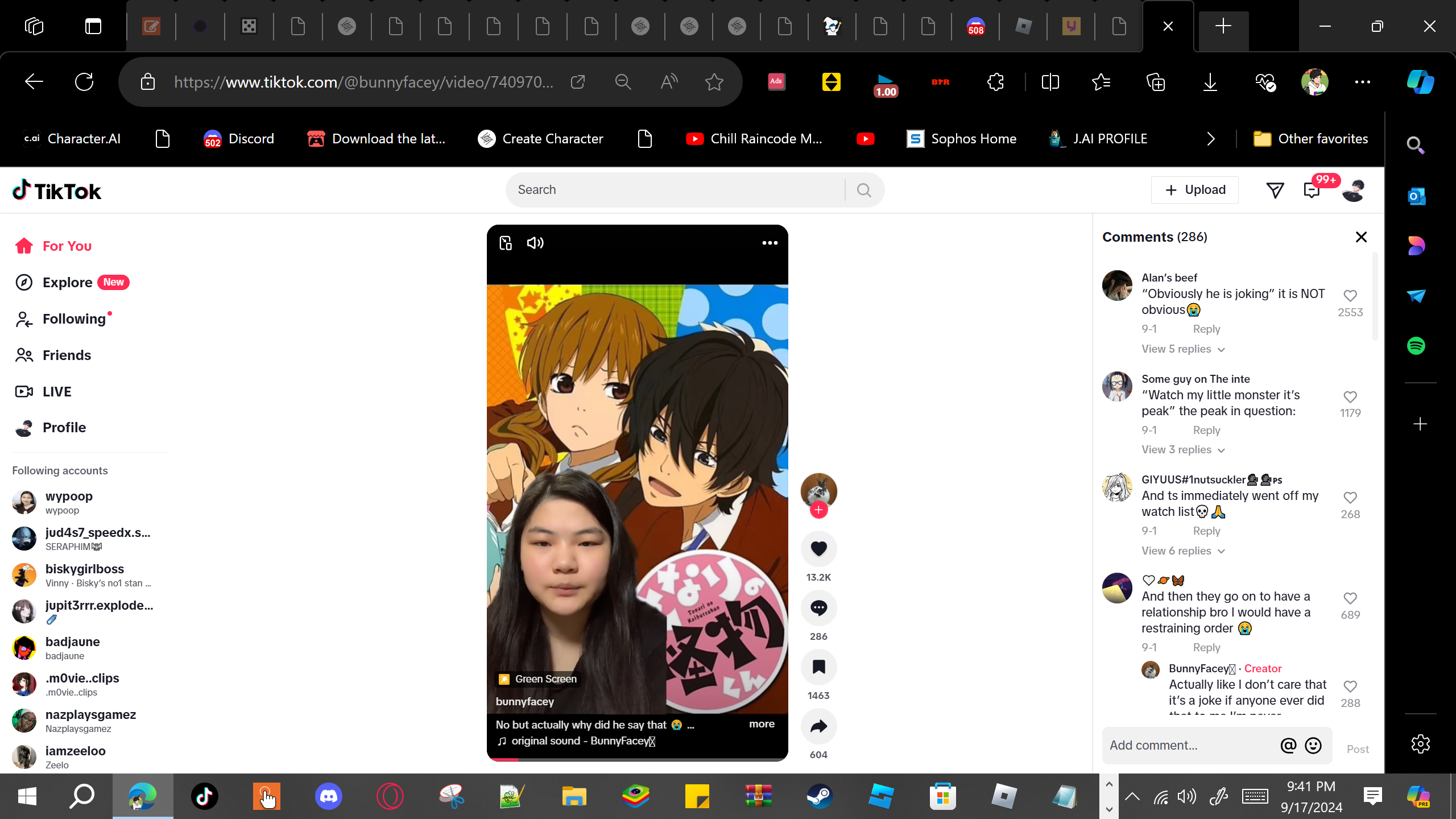The height and width of the screenshot is (819, 1456).
Task: Follow bunnyfacey with the red plus button
Action: (x=818, y=510)
